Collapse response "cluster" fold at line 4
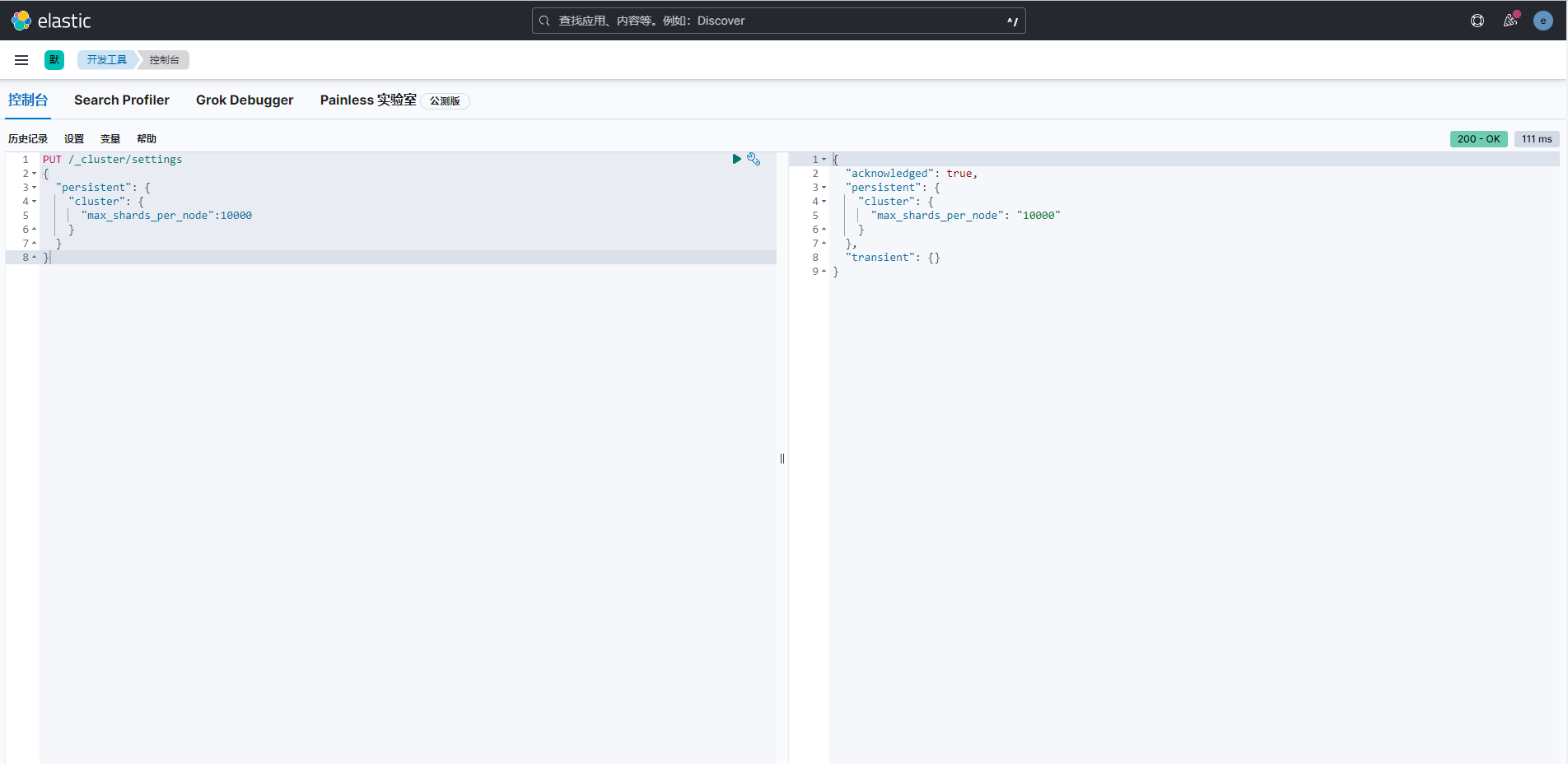 click(824, 202)
